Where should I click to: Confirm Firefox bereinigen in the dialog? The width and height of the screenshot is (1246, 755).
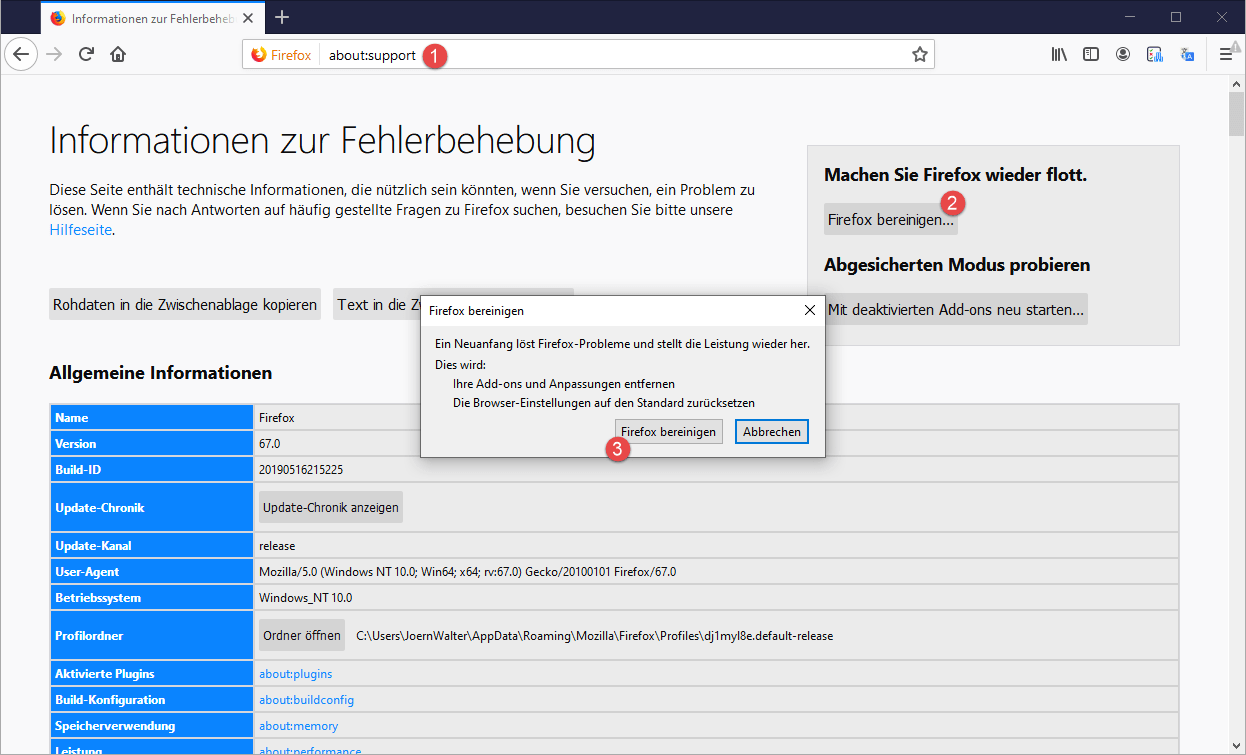coord(668,432)
